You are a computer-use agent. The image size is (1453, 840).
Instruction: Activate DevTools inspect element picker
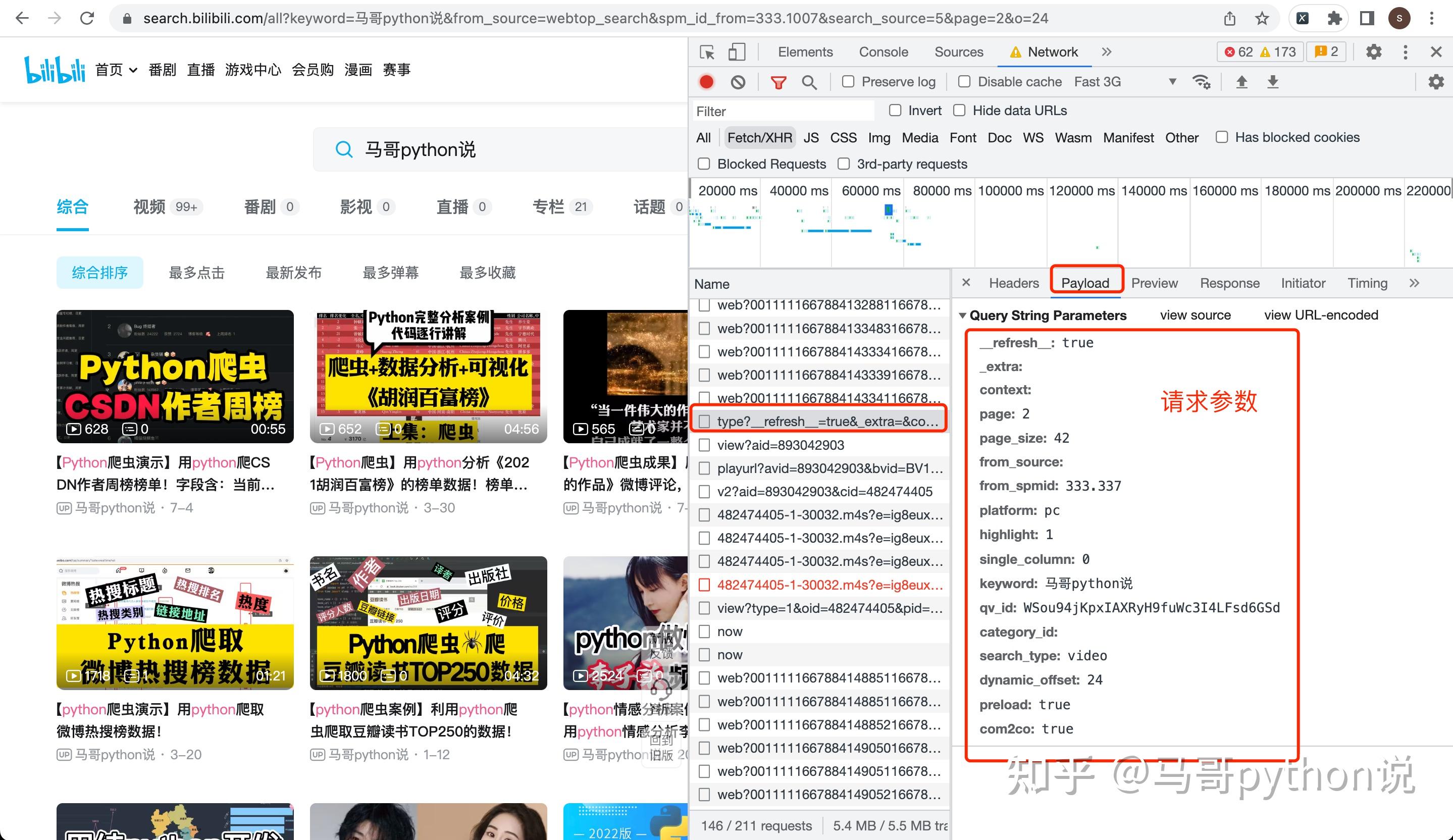[x=707, y=52]
